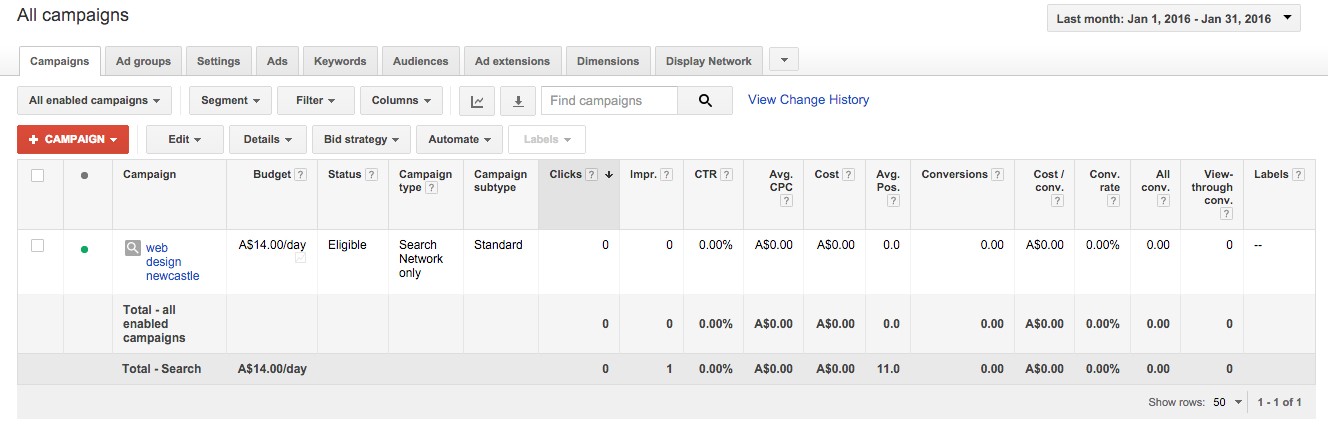Screen dimensions: 1328x441
Task: Open All conv. help icon
Action: point(1164,201)
